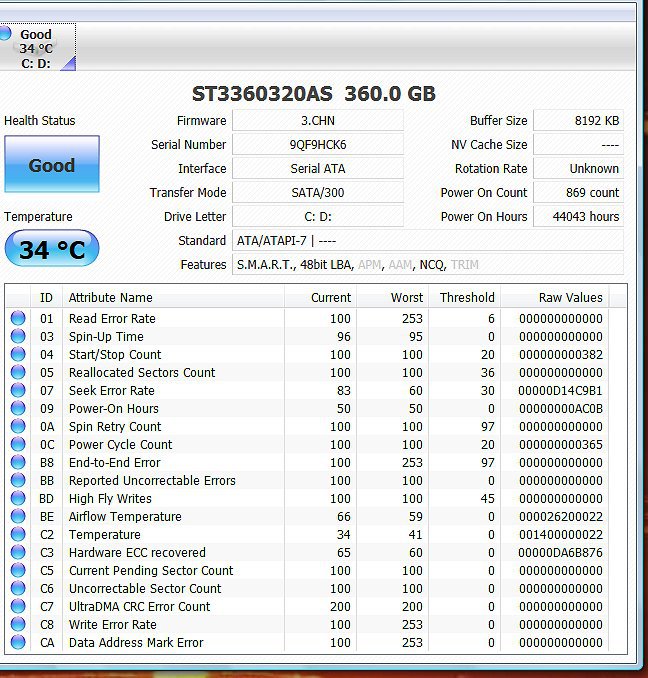Select the Start/Stop Count raw value 000000000382
Image resolution: width=648 pixels, height=678 pixels.
[x=560, y=355]
